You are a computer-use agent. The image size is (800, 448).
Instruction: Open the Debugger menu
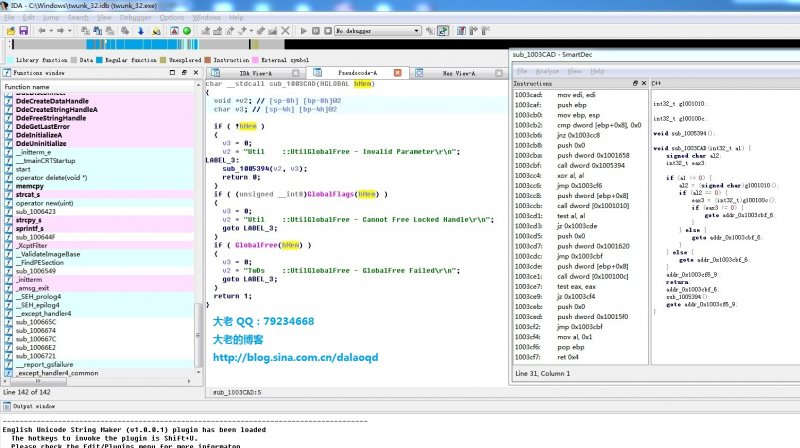(x=135, y=17)
